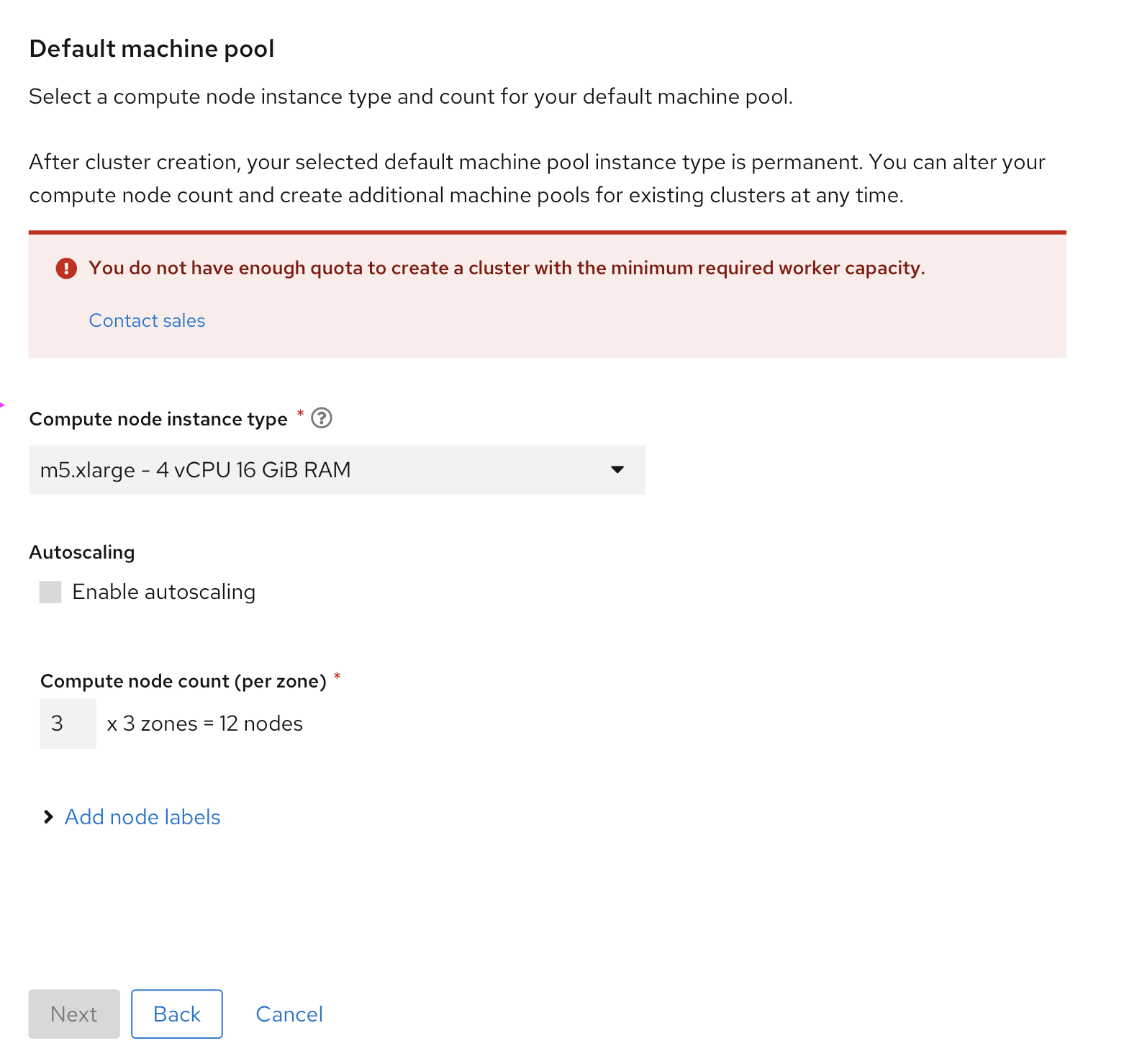Image resolution: width=1124 pixels, height=1064 pixels.
Task: Click the "Enable autoscaling" label text
Action: (163, 592)
